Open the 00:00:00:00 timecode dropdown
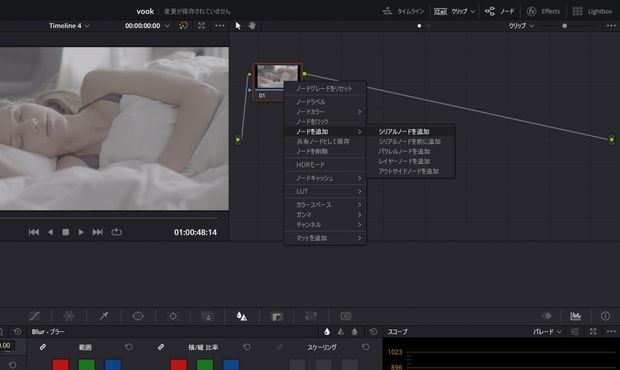The height and width of the screenshot is (370, 620). [x=147, y=26]
